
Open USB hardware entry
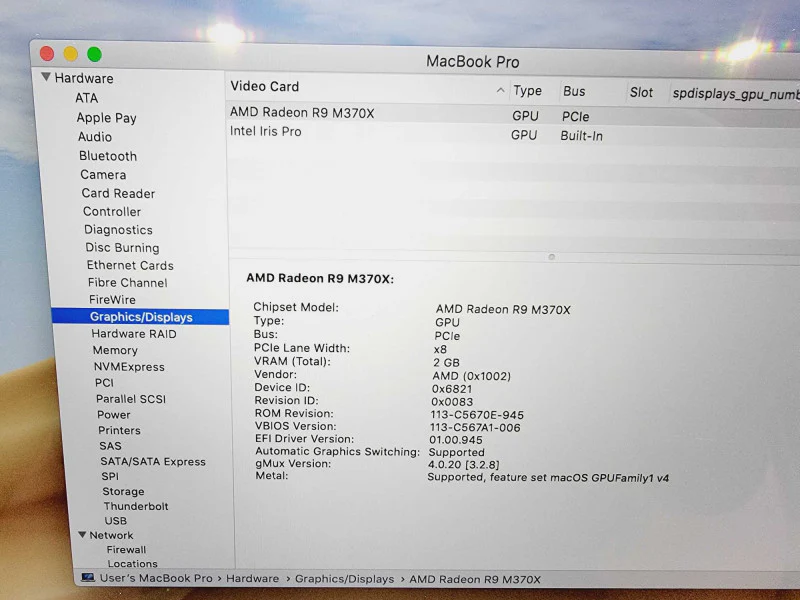point(116,521)
